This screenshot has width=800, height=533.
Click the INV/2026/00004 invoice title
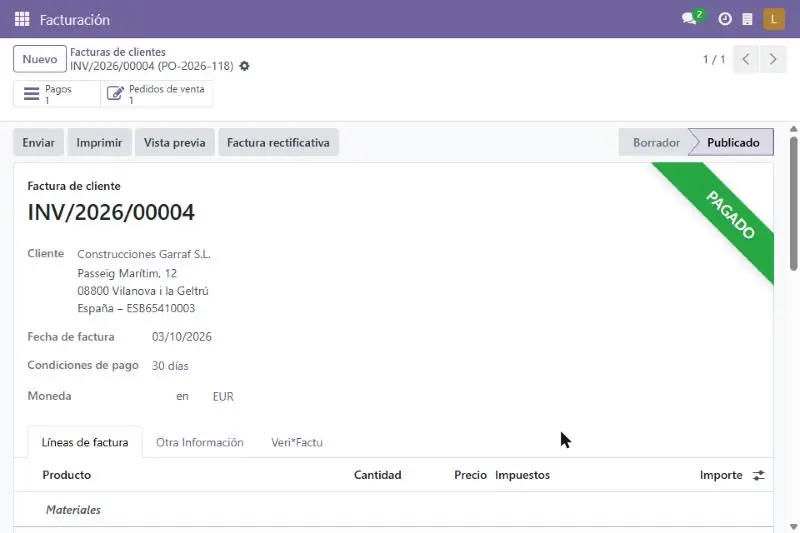tap(111, 212)
